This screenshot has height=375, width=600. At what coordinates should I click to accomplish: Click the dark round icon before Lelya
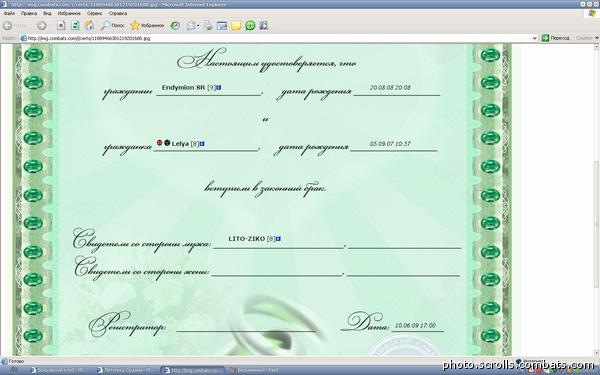pyautogui.click(x=167, y=143)
